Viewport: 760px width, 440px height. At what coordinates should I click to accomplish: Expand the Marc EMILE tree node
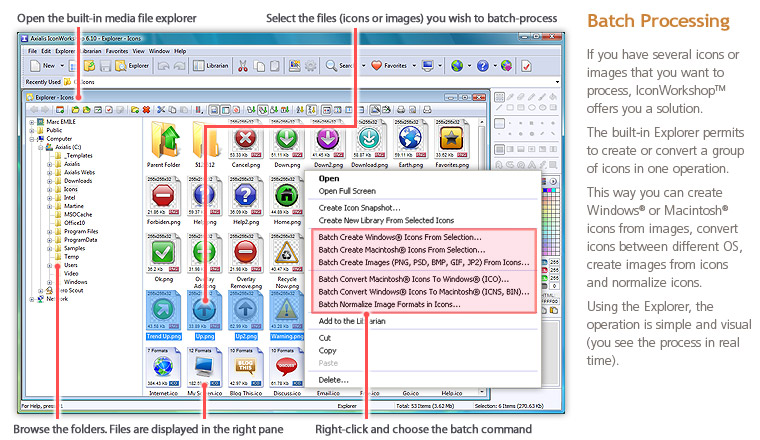pos(32,122)
